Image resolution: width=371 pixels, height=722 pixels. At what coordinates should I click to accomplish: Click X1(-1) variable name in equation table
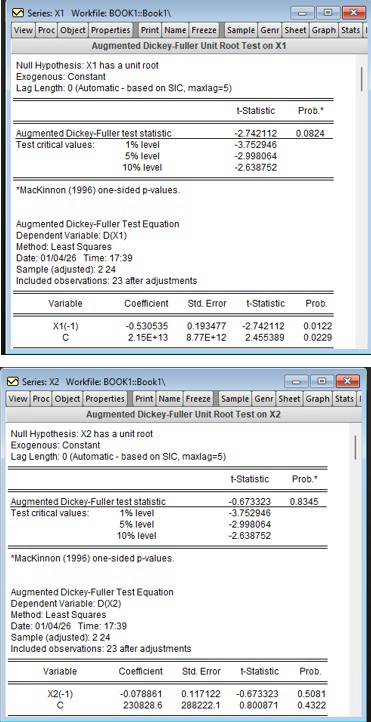pos(65,326)
